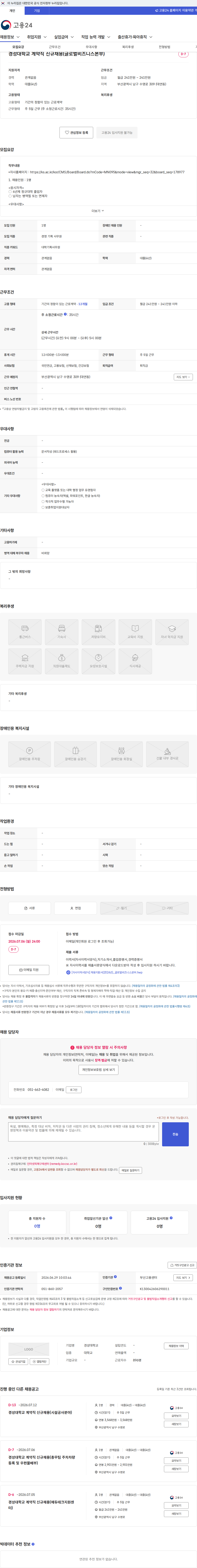Go to the 전형방법 tab
Image resolution: width=197 pixels, height=1568 pixels.
click(x=165, y=47)
